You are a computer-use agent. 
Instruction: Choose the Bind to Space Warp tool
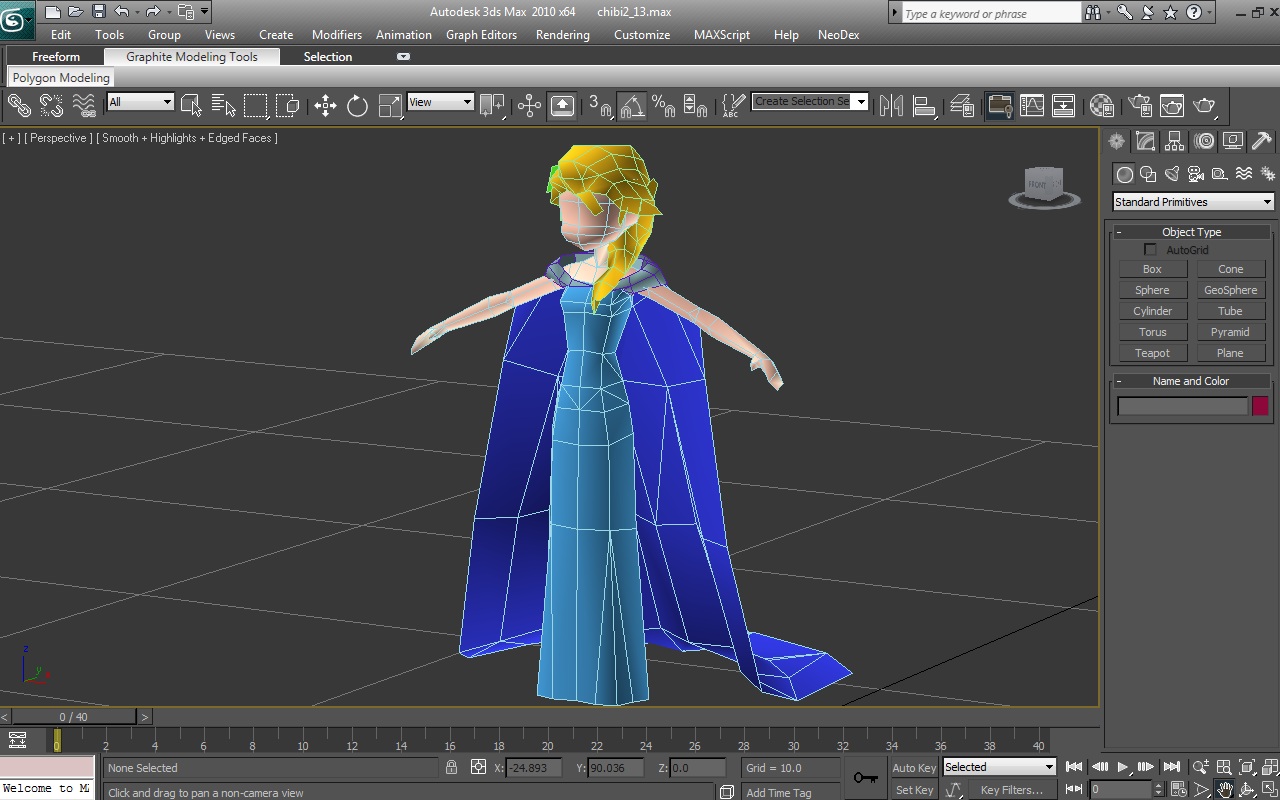(84, 105)
